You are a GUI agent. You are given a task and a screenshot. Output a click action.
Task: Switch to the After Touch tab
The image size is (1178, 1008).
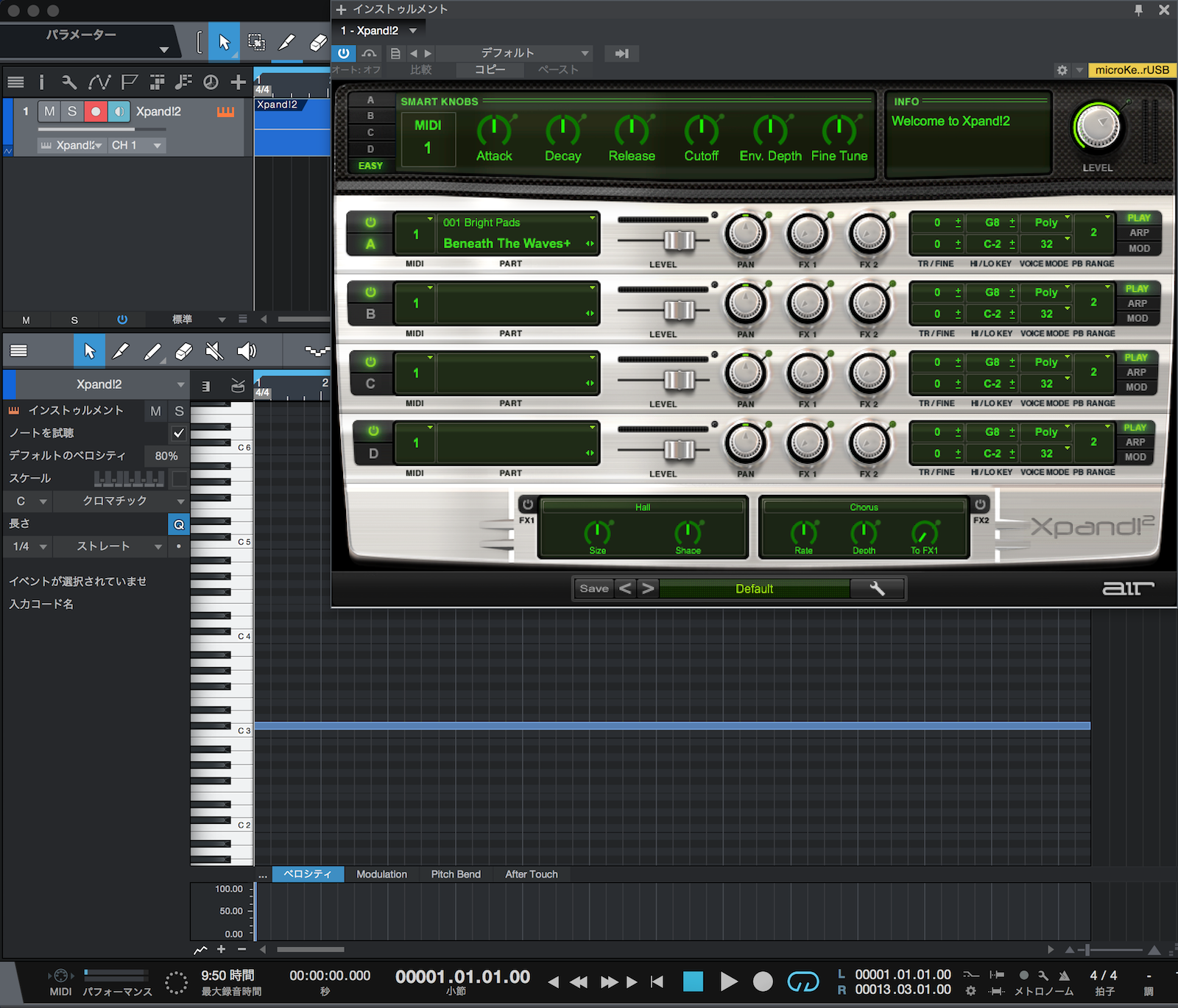(531, 874)
